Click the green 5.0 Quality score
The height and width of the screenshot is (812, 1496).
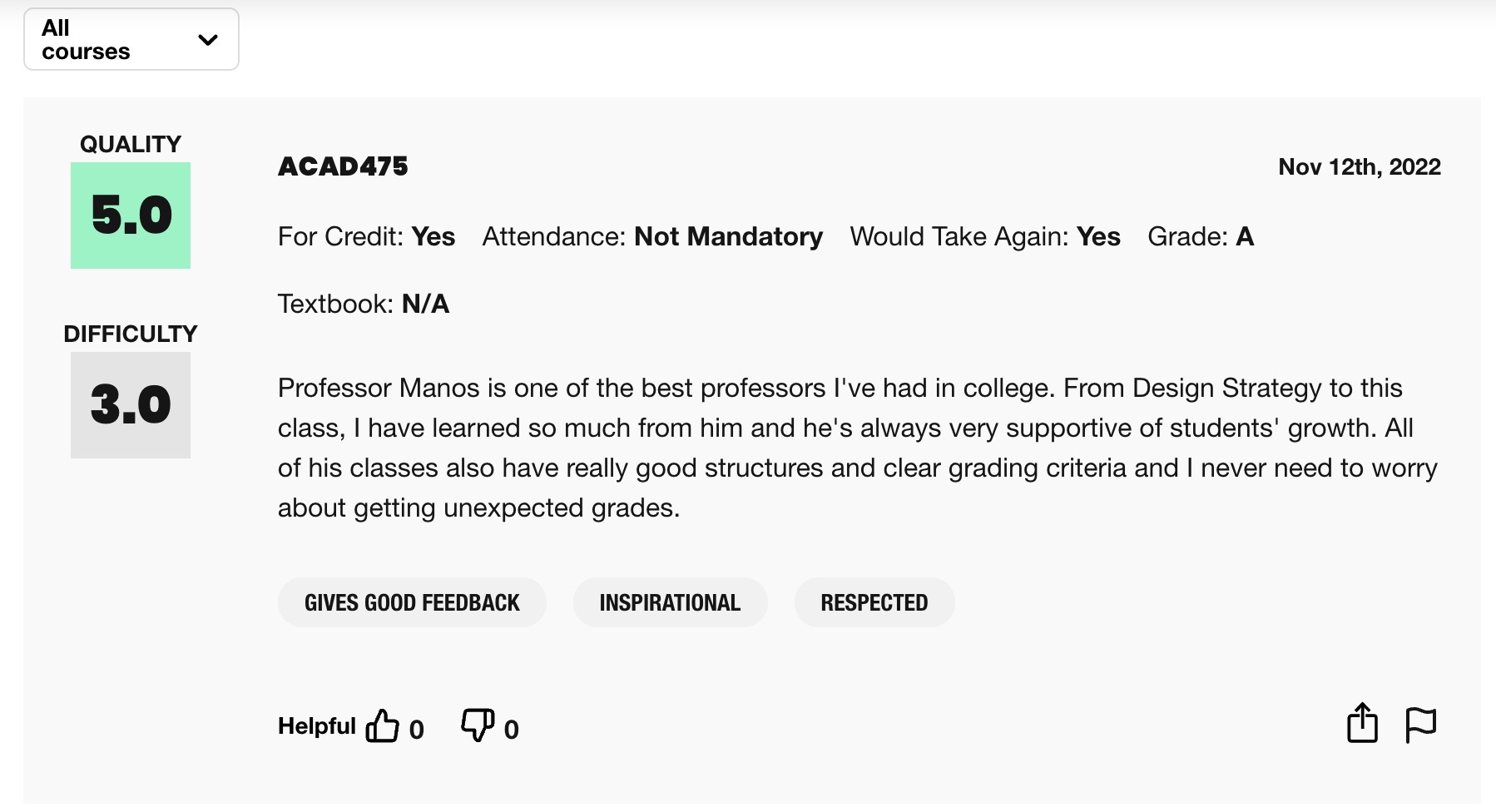(x=130, y=215)
